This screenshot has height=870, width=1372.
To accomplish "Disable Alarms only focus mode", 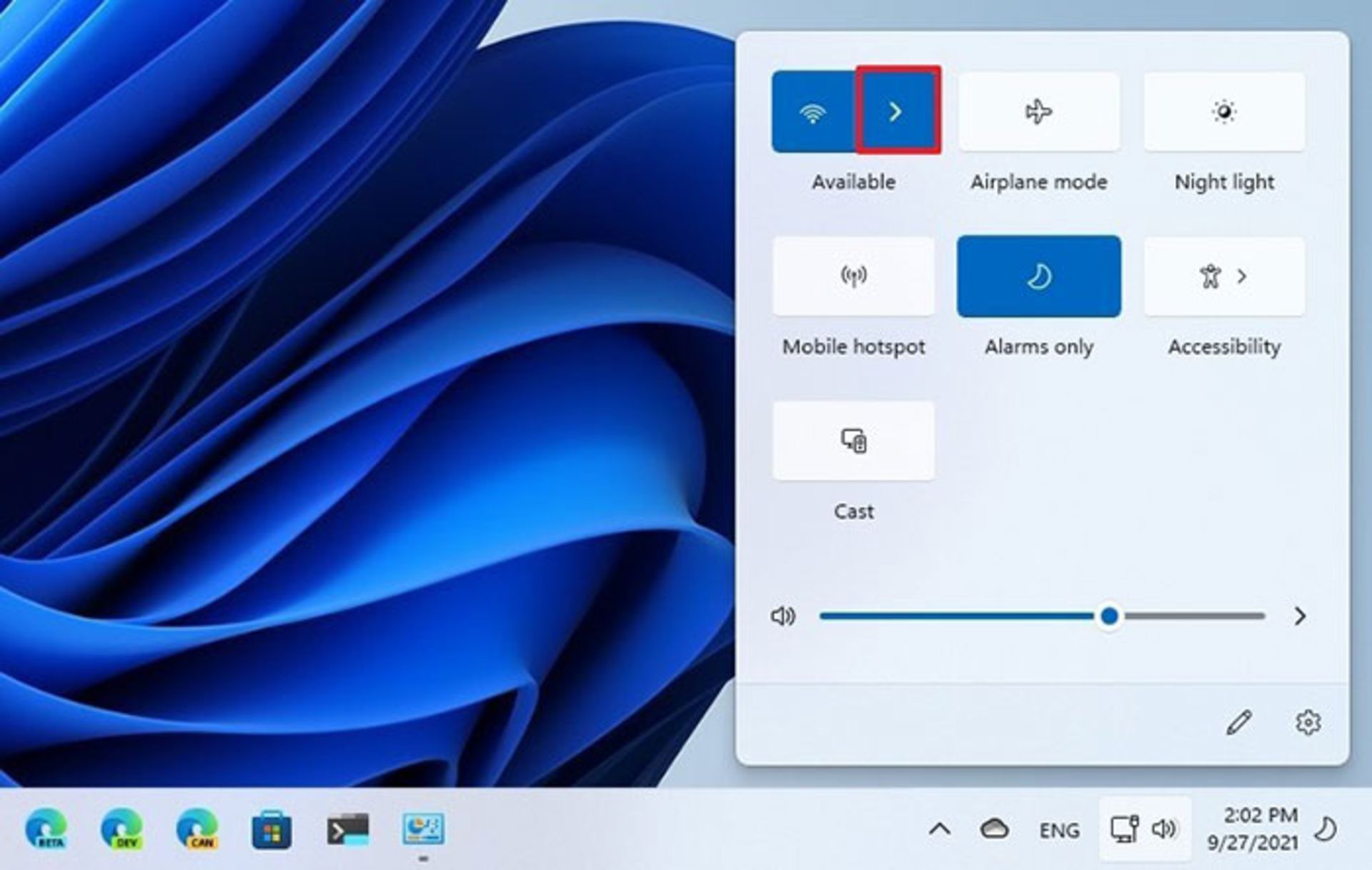I will pyautogui.click(x=1038, y=276).
